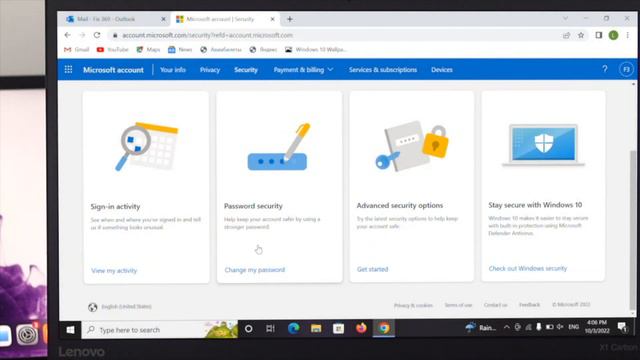Switch to the Mail Outlook browser tab
Viewport: 640px width, 360px height.
pos(114,19)
